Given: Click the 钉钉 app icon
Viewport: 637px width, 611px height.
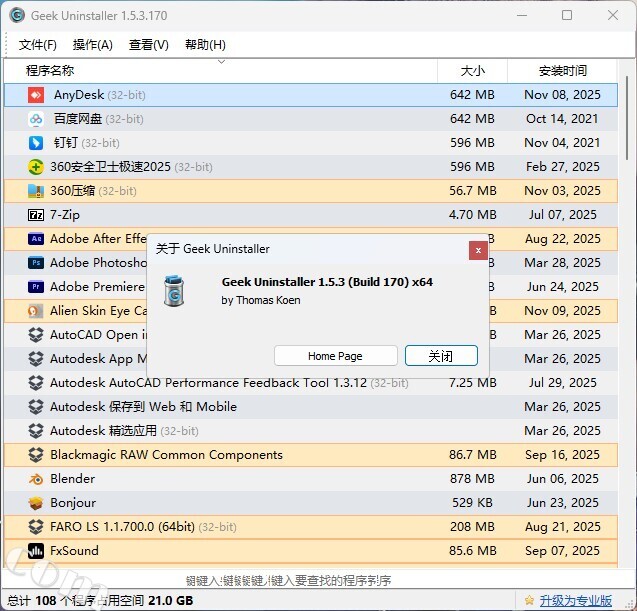Looking at the screenshot, I should [x=36, y=143].
